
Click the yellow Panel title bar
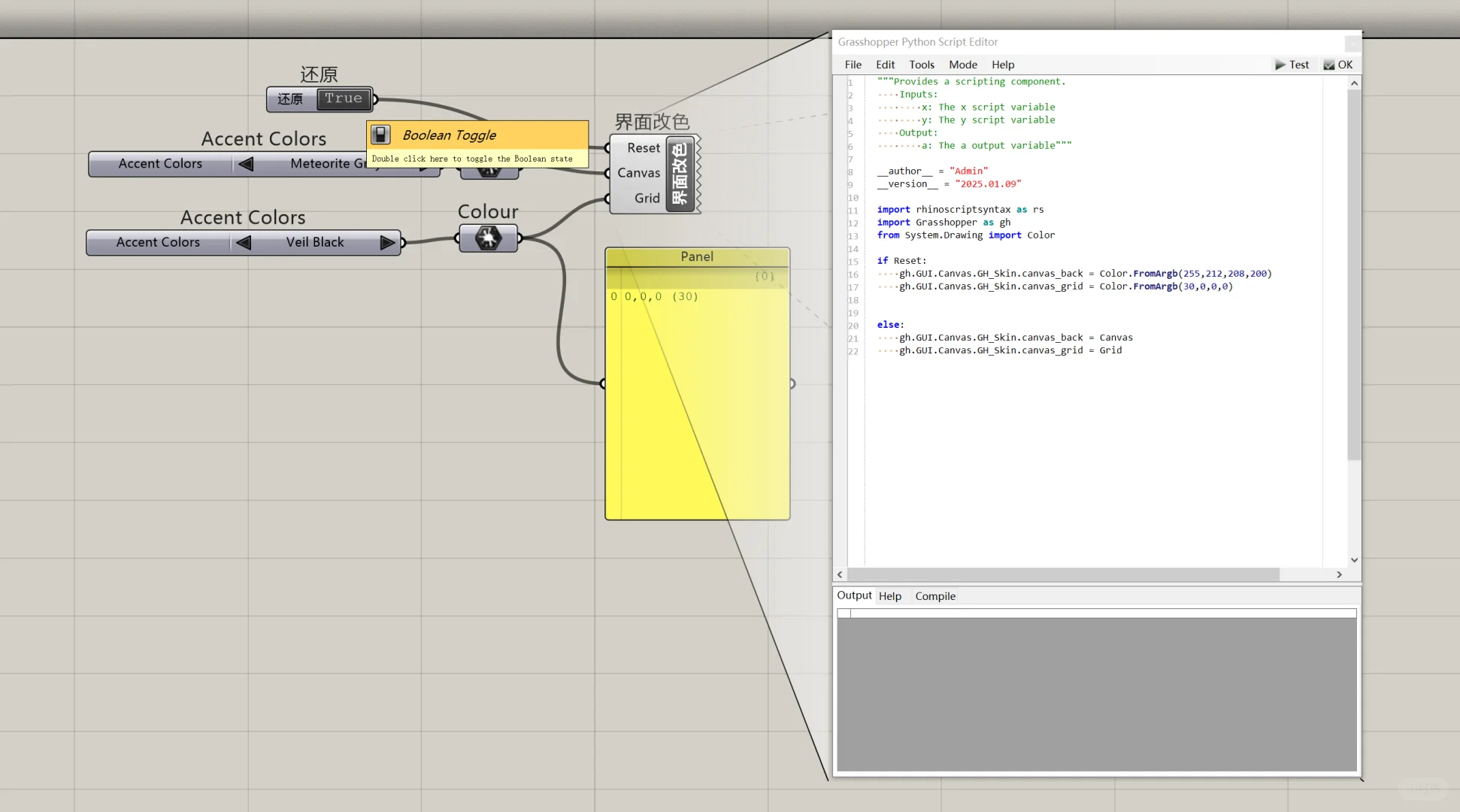(697, 256)
